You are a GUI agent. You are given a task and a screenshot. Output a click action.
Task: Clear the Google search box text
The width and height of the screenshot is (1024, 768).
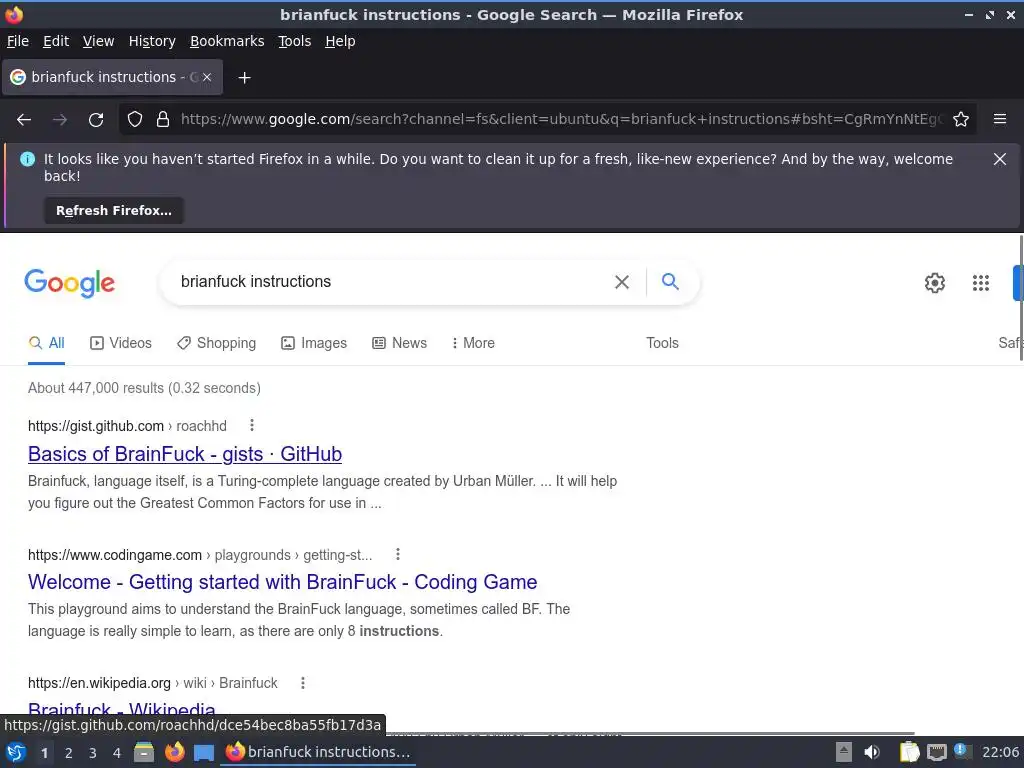point(622,282)
